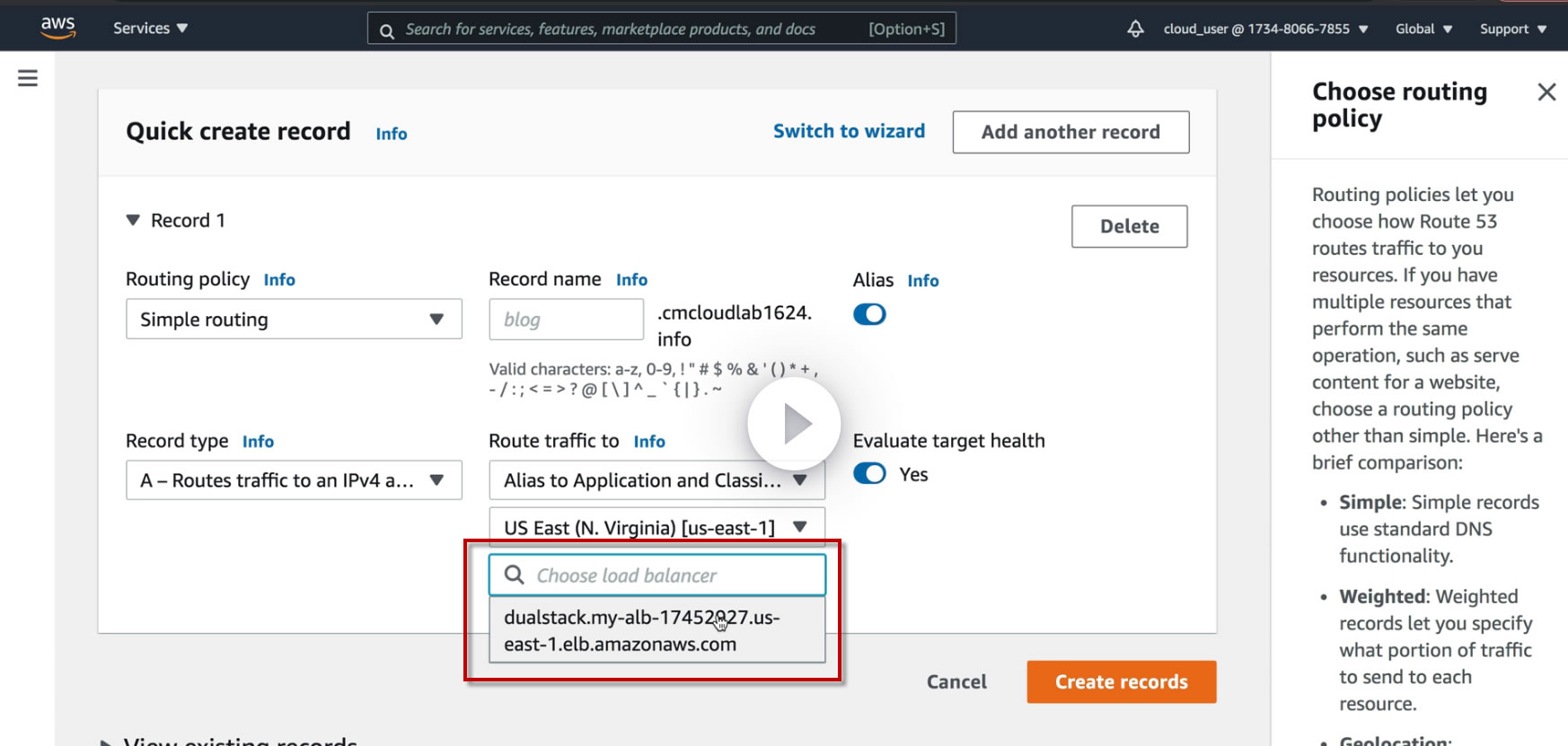
Task: Open the Record type dropdown
Action: [294, 480]
